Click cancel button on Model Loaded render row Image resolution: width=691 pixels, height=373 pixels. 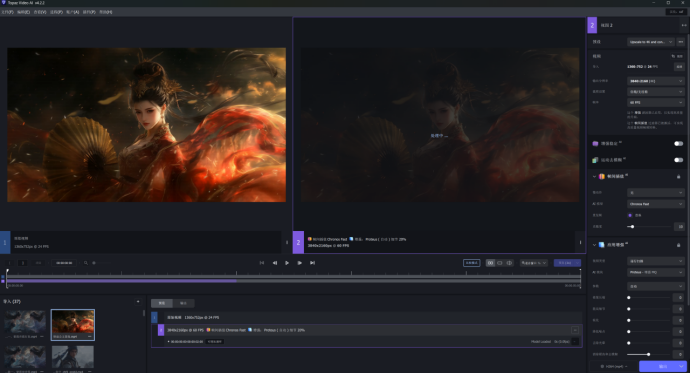575,341
